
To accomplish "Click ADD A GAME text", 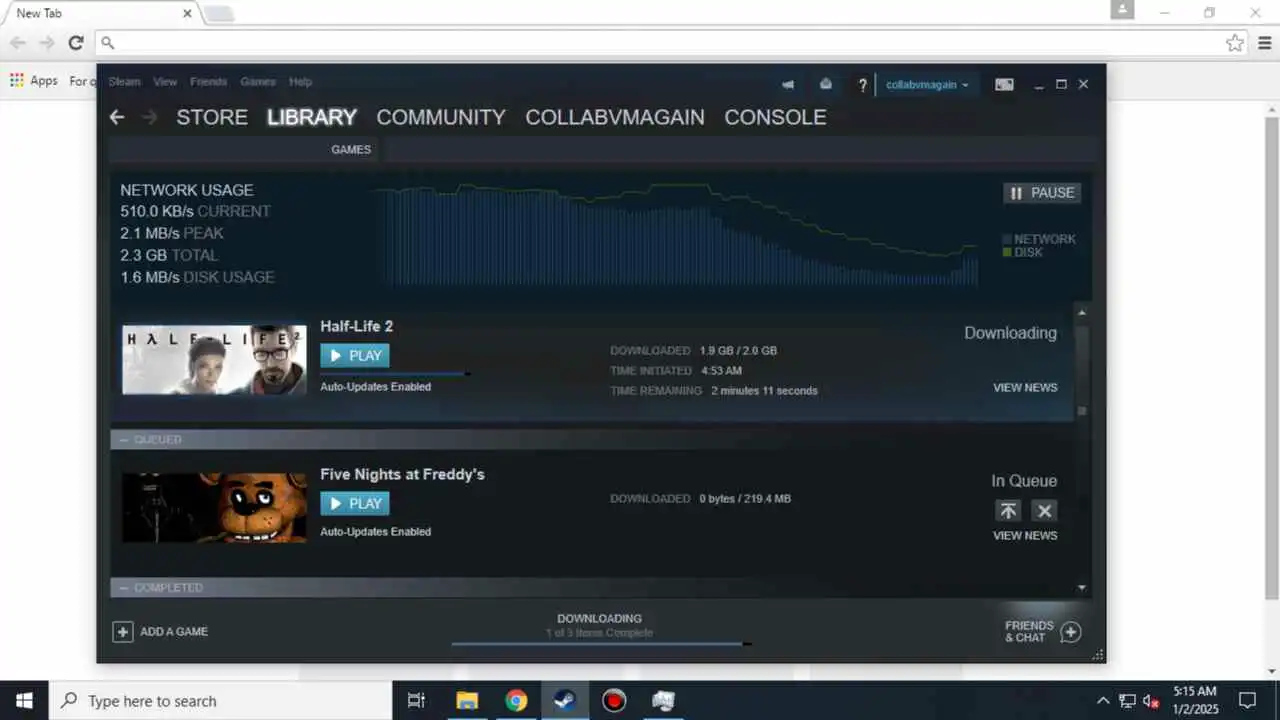I will pyautogui.click(x=174, y=632).
